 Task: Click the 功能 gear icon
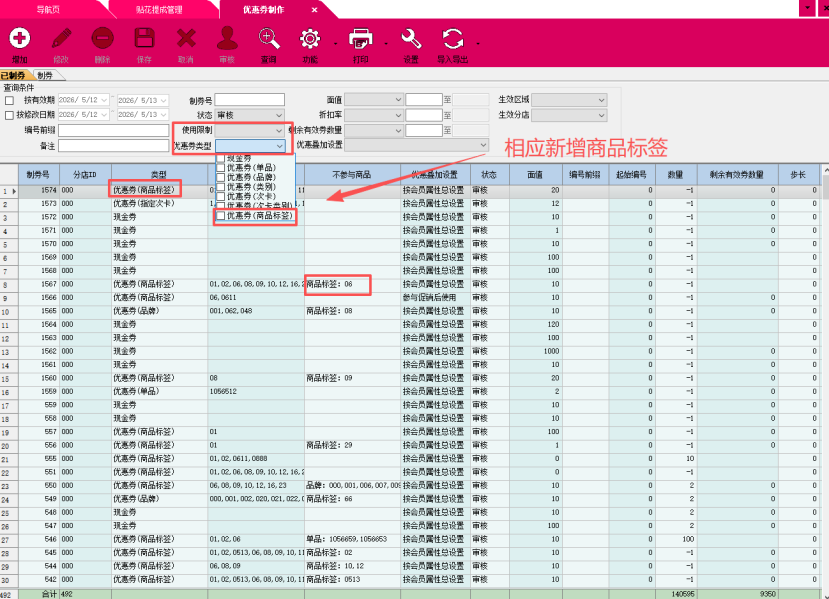click(310, 39)
